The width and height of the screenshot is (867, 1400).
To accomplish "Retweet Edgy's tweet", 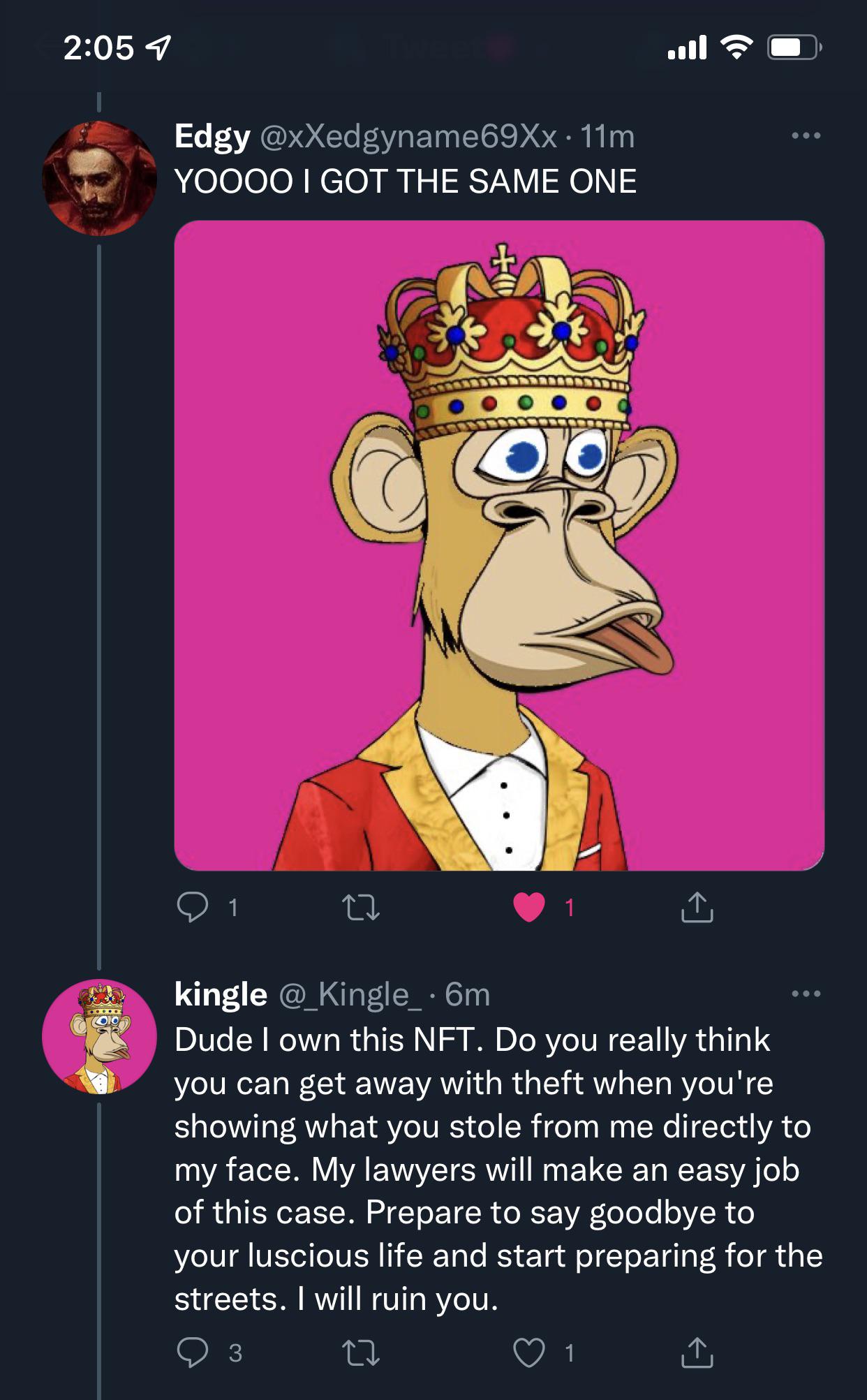I will tap(361, 907).
